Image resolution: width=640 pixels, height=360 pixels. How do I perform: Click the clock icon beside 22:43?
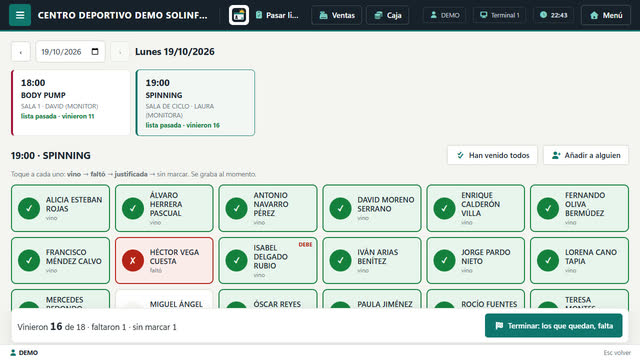coord(543,15)
